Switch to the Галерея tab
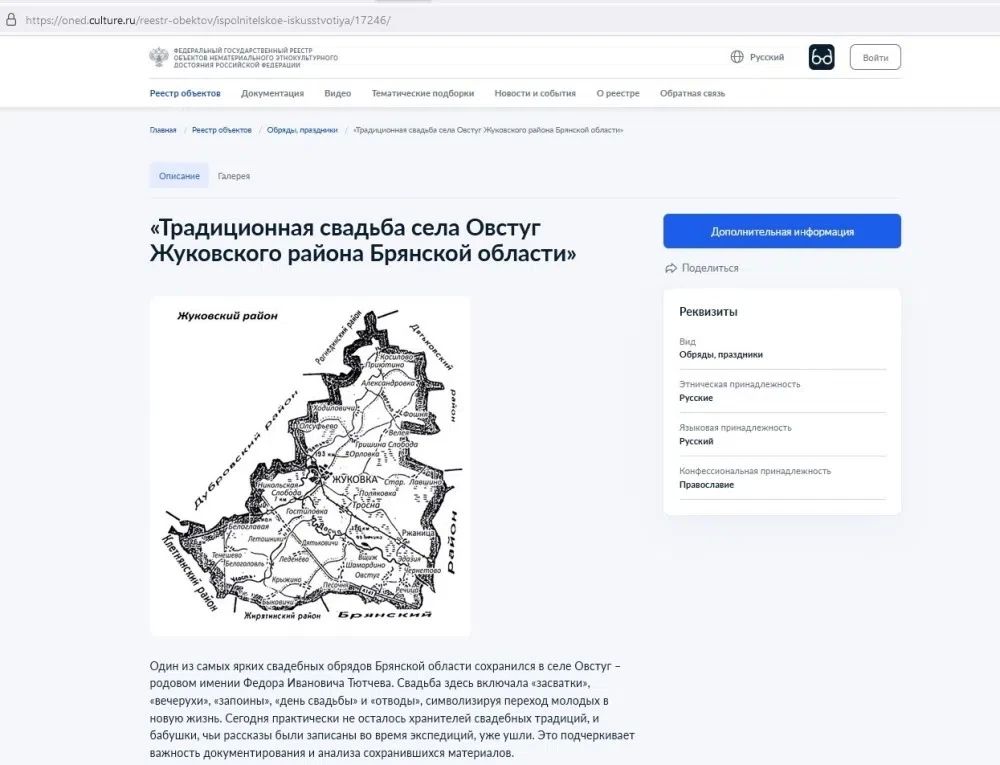The height and width of the screenshot is (765, 1000). (234, 176)
